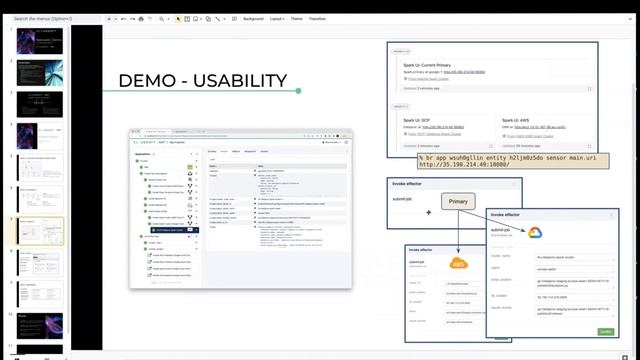This screenshot has height=360, width=640.
Task: Select slide 6 thumbnail in filmstrip
Action: [40, 199]
